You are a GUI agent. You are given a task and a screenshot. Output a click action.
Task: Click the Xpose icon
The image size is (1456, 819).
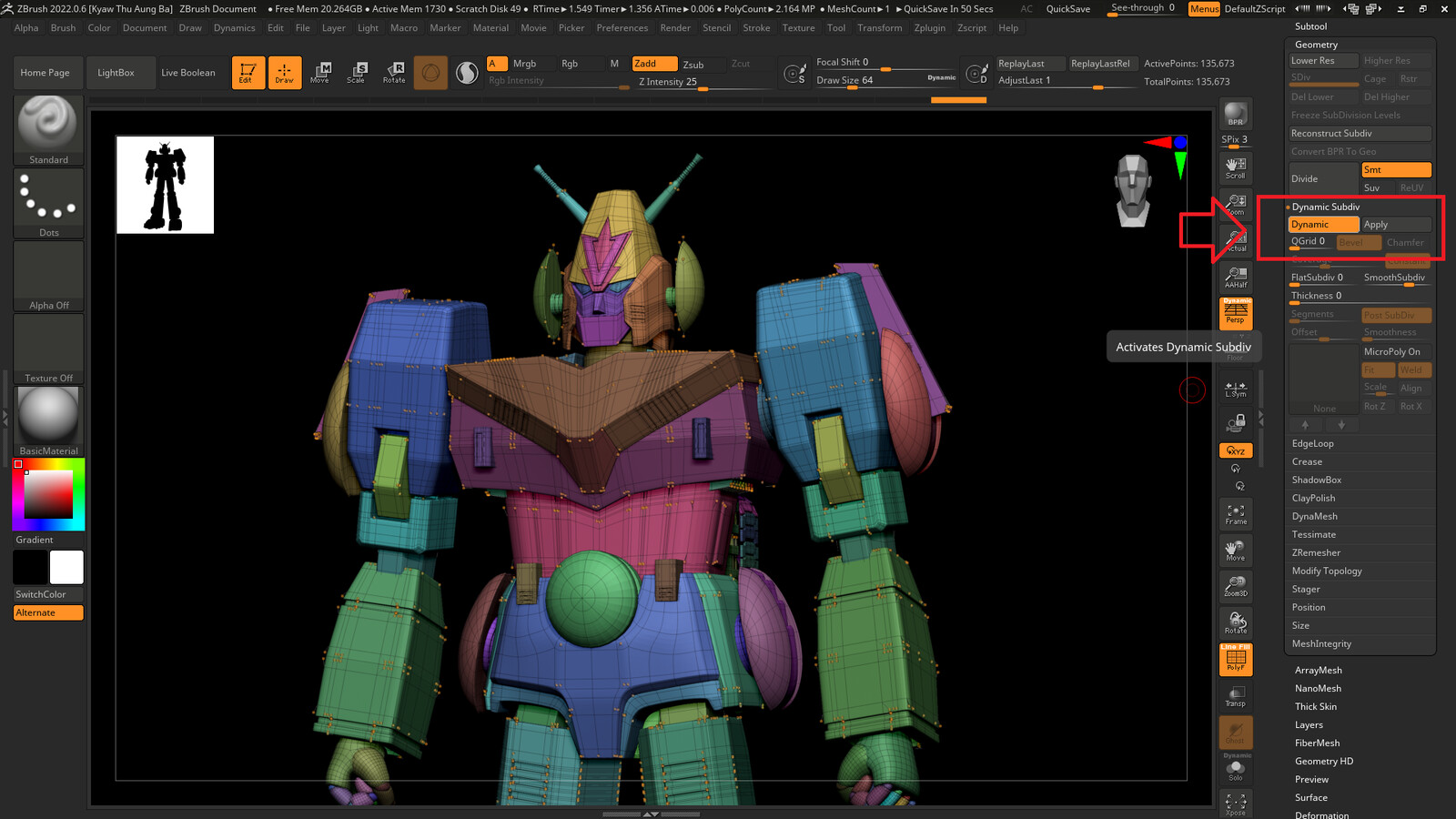tap(1236, 804)
